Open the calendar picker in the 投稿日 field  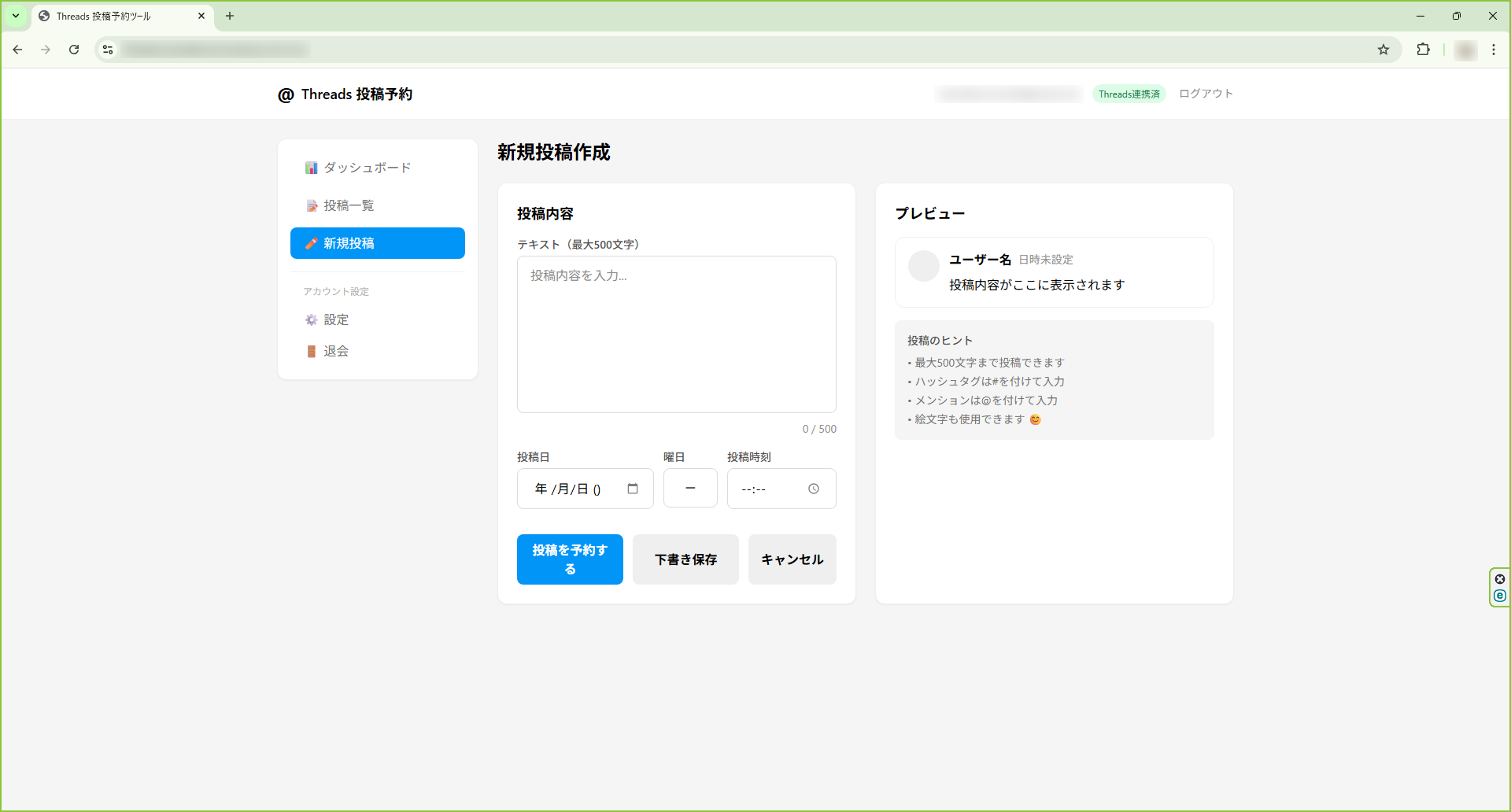(x=633, y=488)
